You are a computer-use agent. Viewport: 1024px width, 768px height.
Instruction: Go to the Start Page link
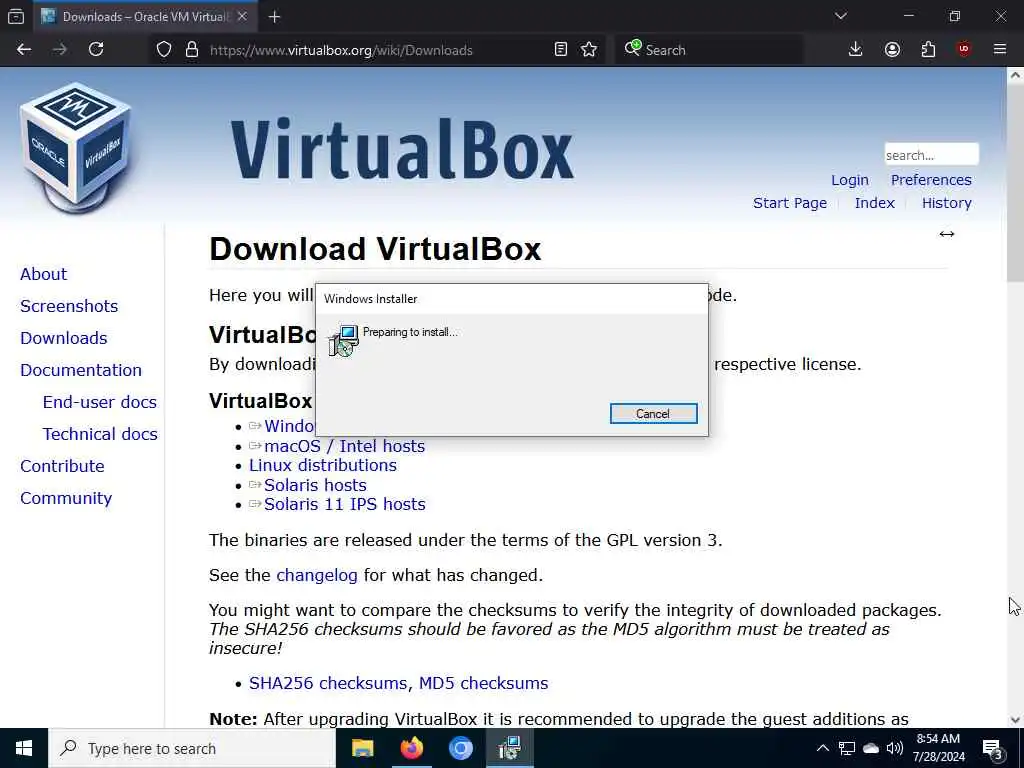point(790,203)
